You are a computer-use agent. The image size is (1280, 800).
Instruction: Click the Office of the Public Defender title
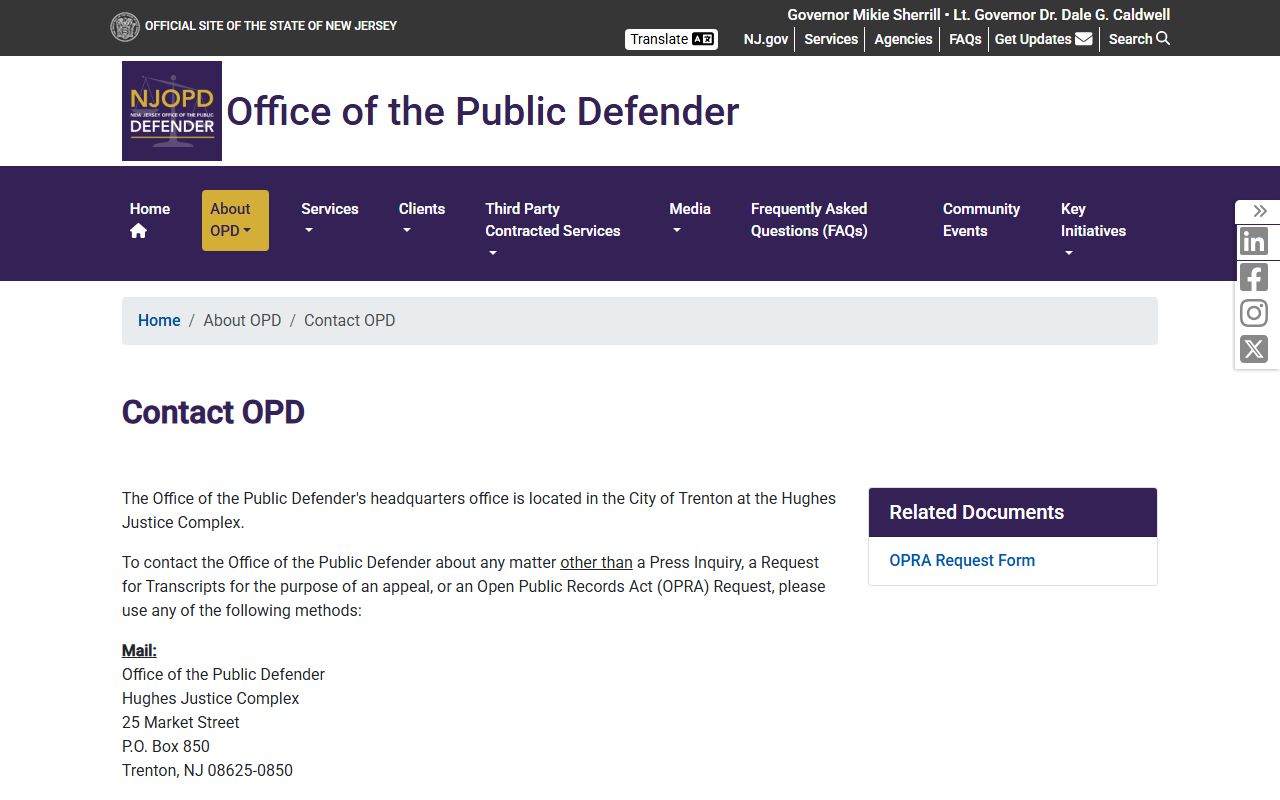point(483,111)
